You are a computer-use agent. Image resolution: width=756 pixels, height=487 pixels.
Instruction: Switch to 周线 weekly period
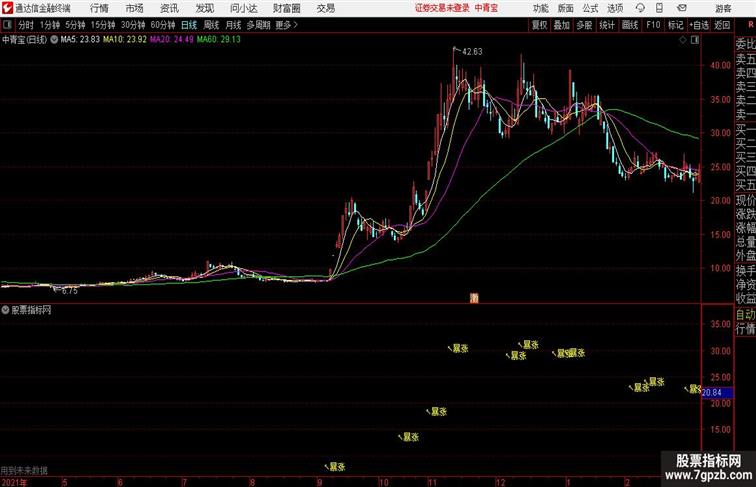pos(211,25)
